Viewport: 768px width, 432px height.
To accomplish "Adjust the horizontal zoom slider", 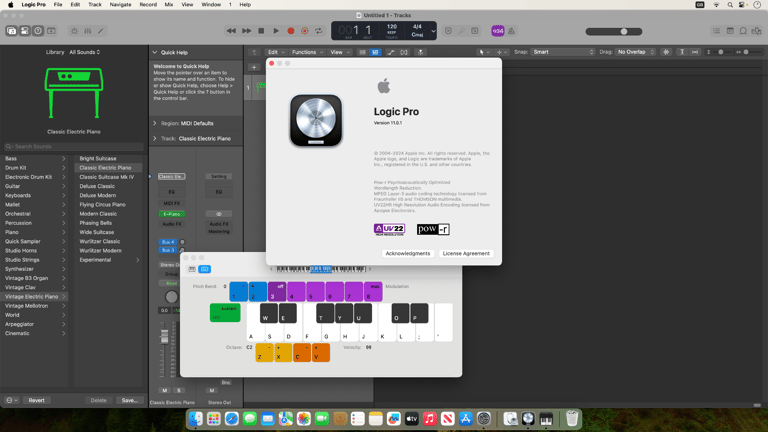I will [x=749, y=52].
